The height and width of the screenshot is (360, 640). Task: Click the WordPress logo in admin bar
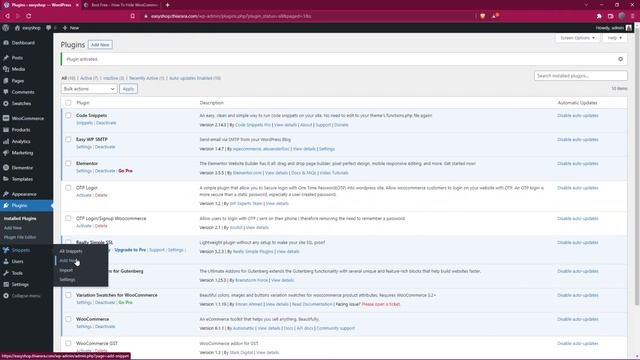click(x=6, y=28)
